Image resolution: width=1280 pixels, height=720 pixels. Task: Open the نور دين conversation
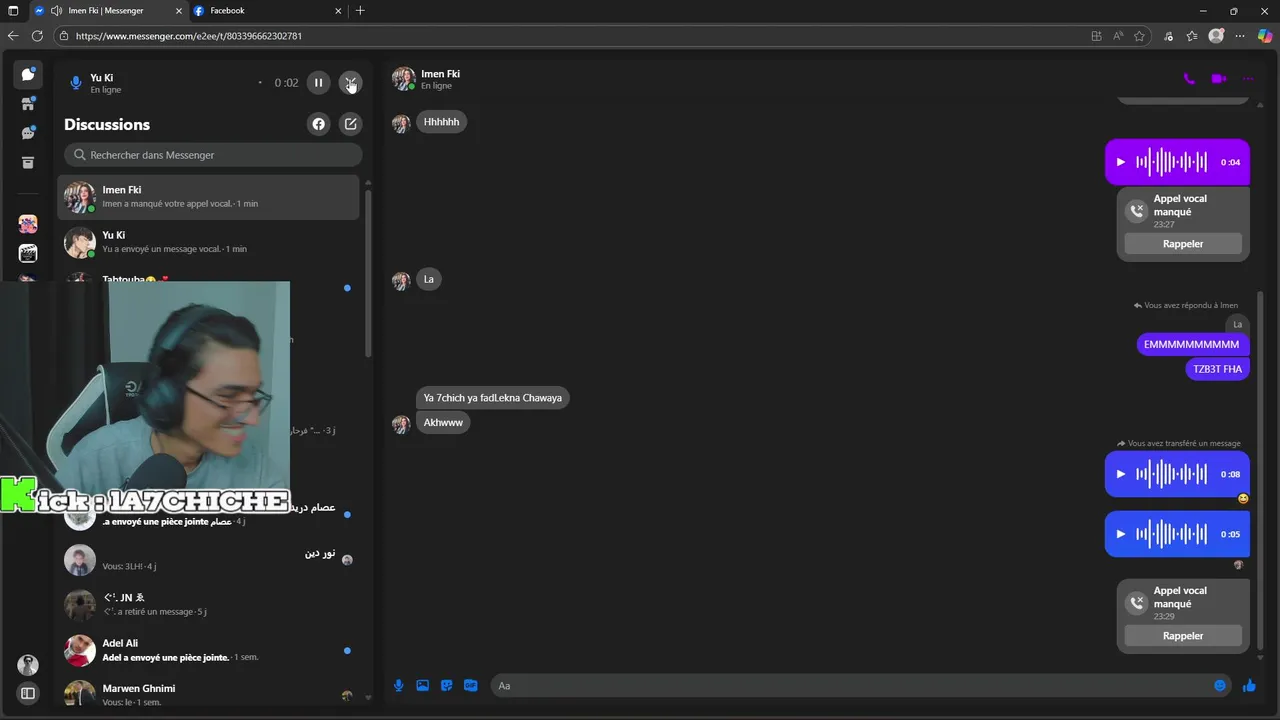click(208, 560)
